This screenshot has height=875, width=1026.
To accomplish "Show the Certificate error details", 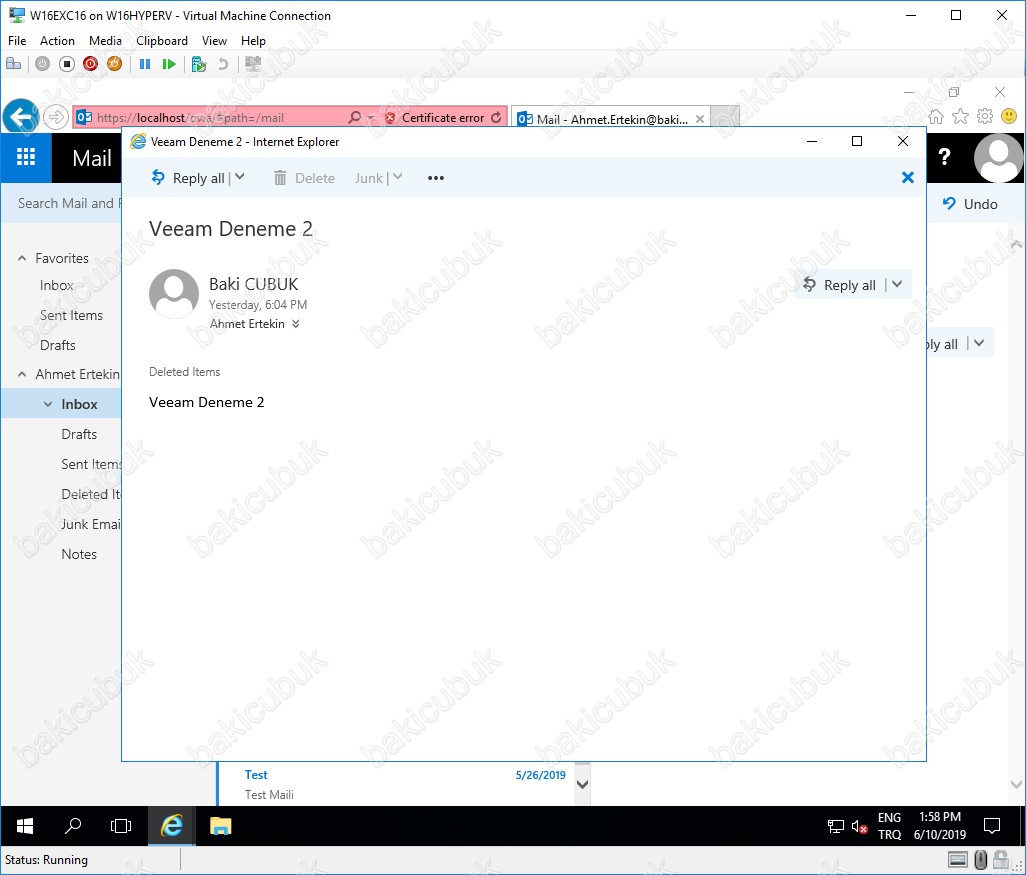I will 435,118.
